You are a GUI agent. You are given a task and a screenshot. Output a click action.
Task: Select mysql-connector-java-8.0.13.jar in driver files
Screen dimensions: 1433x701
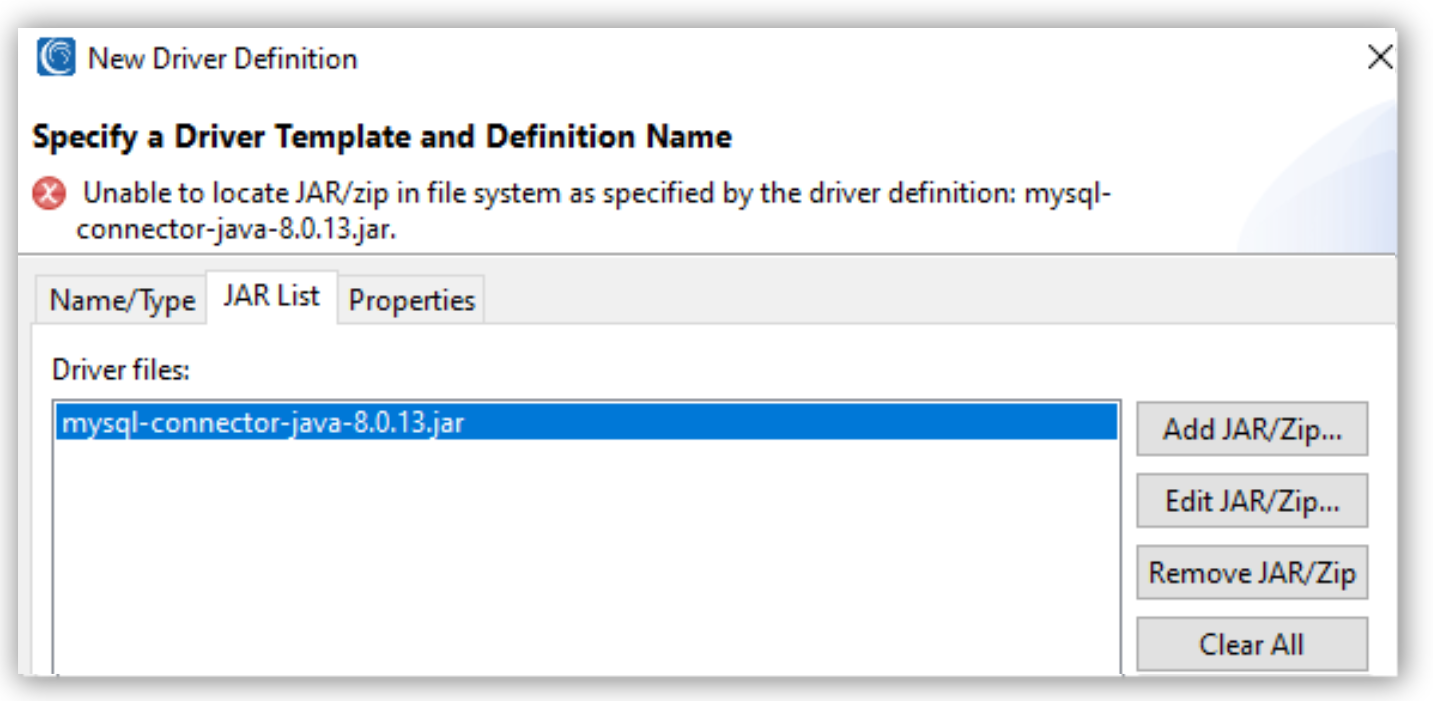[263, 423]
